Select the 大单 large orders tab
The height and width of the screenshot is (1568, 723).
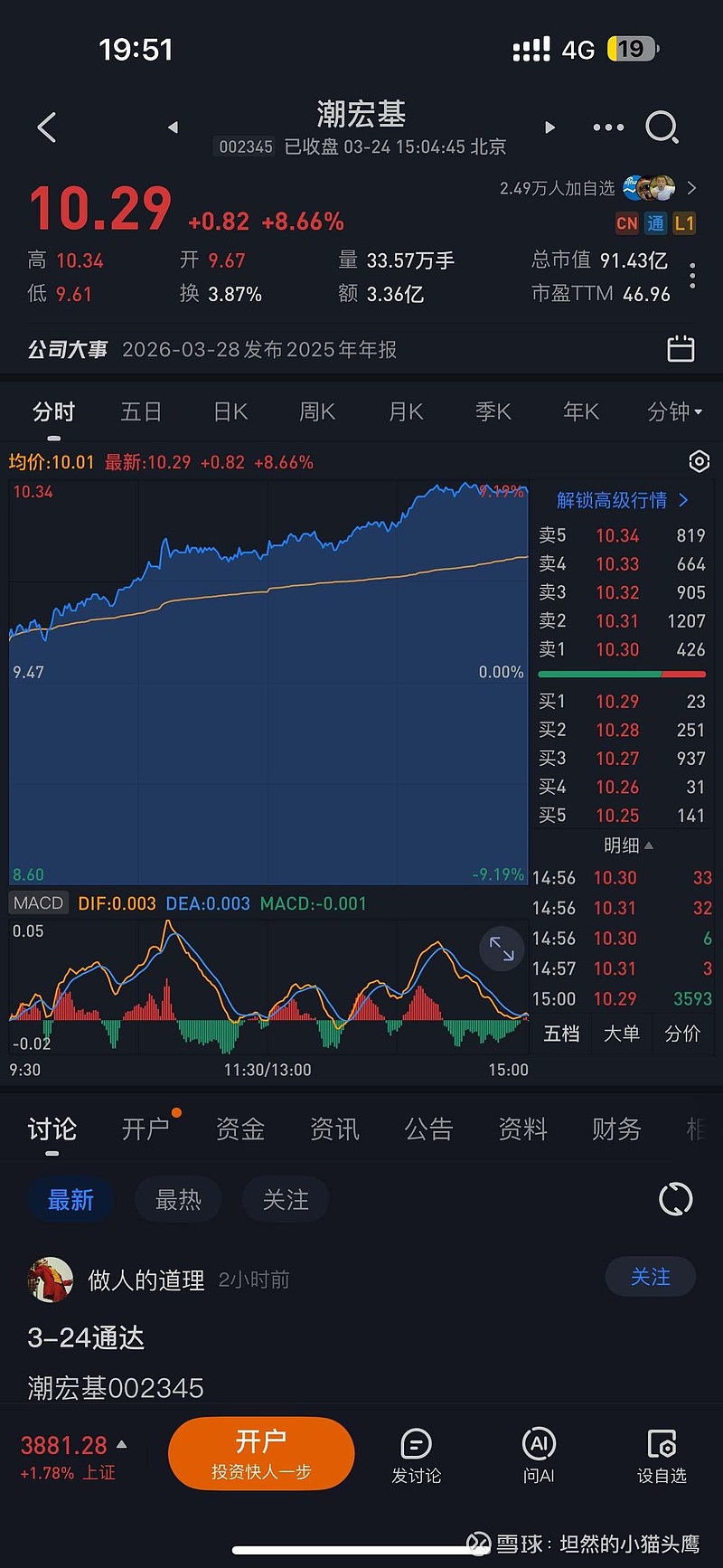(x=622, y=1034)
